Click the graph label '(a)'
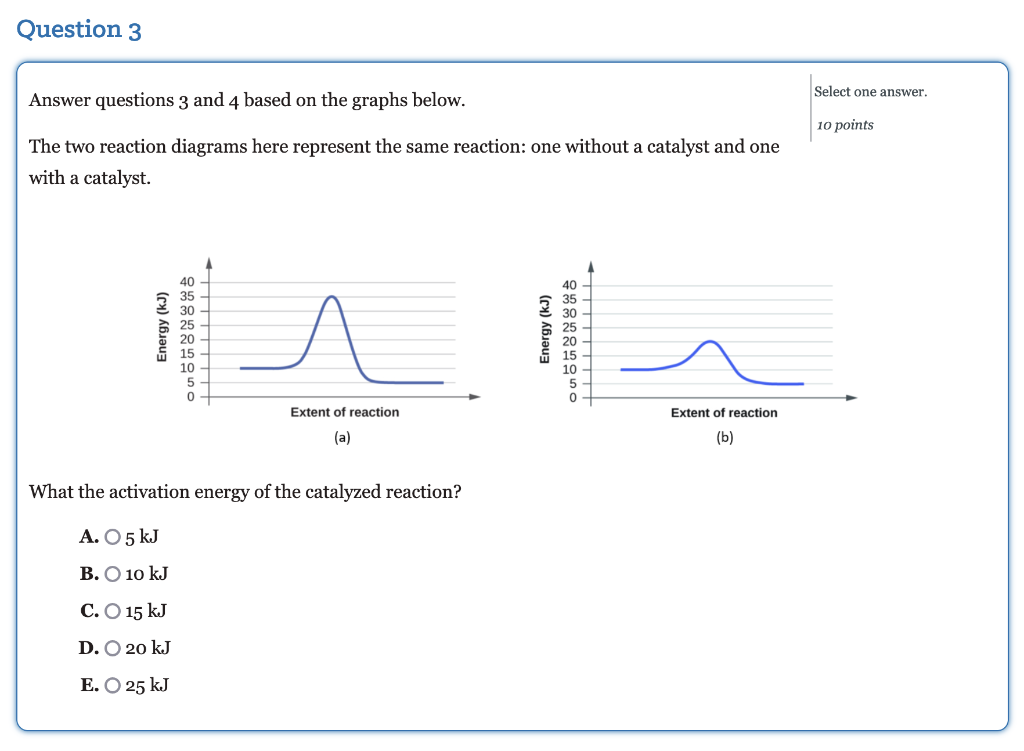1024x751 pixels. (342, 437)
